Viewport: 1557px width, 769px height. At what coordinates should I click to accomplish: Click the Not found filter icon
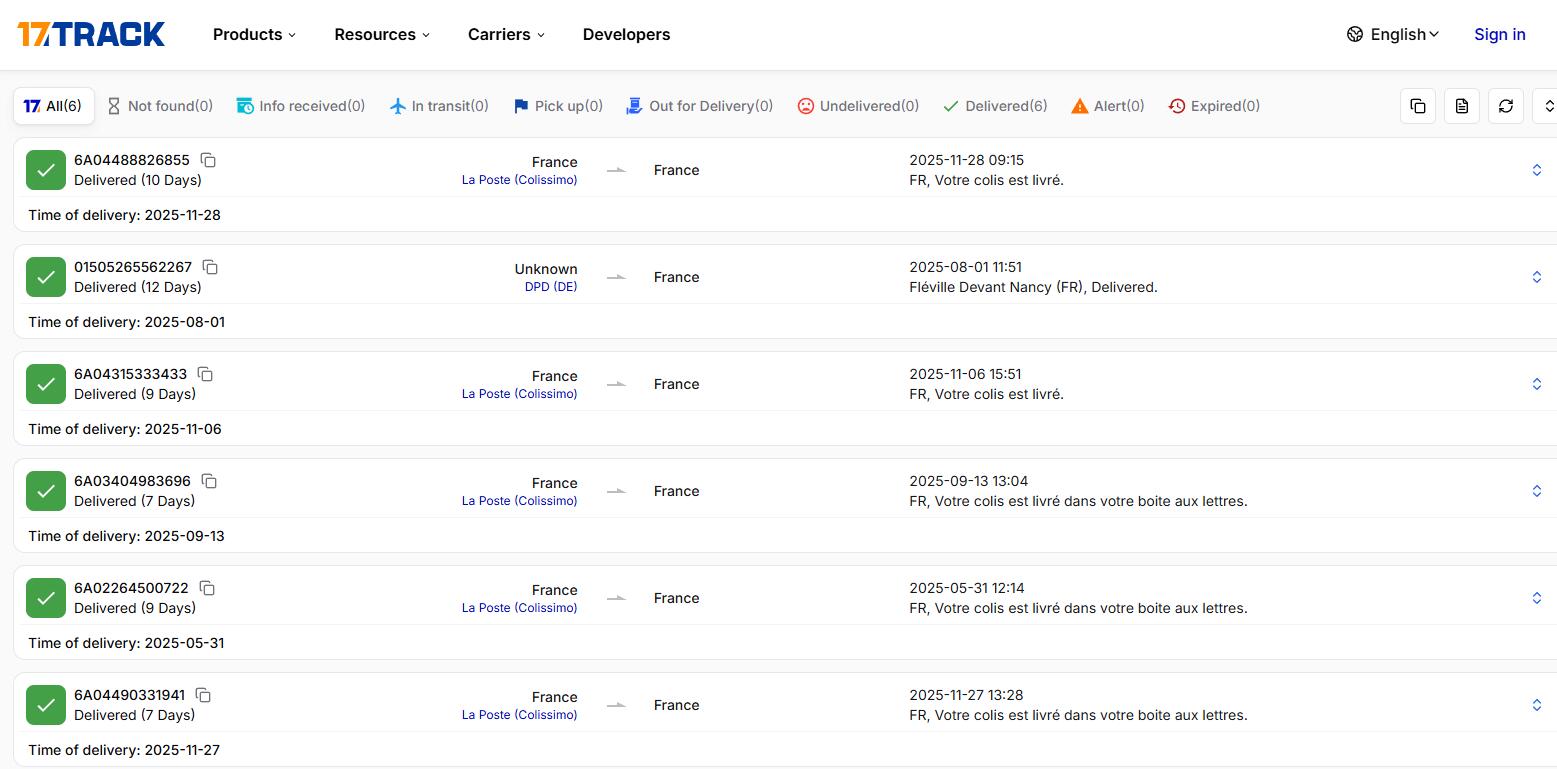[x=115, y=105]
